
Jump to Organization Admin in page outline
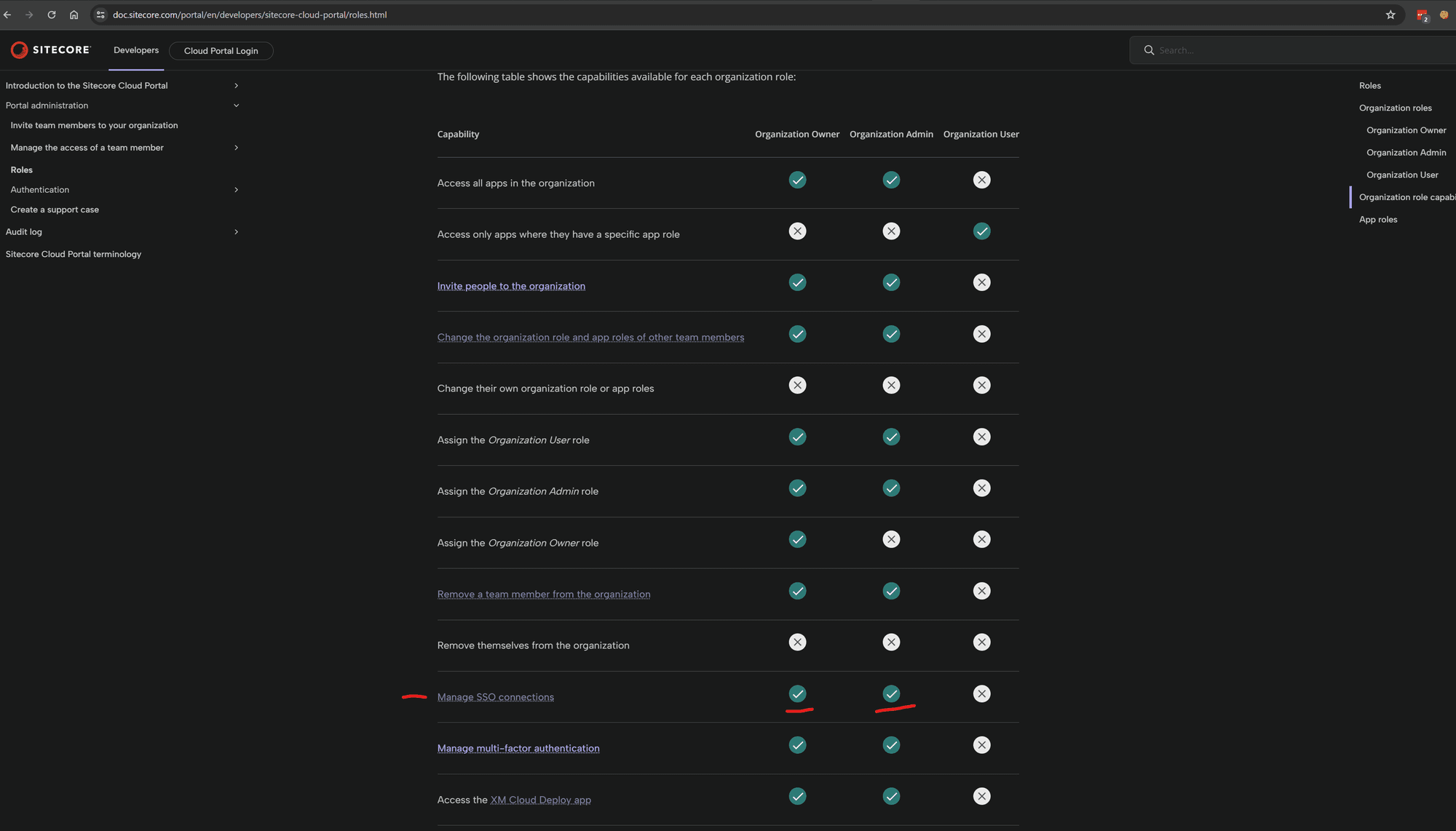1406,153
